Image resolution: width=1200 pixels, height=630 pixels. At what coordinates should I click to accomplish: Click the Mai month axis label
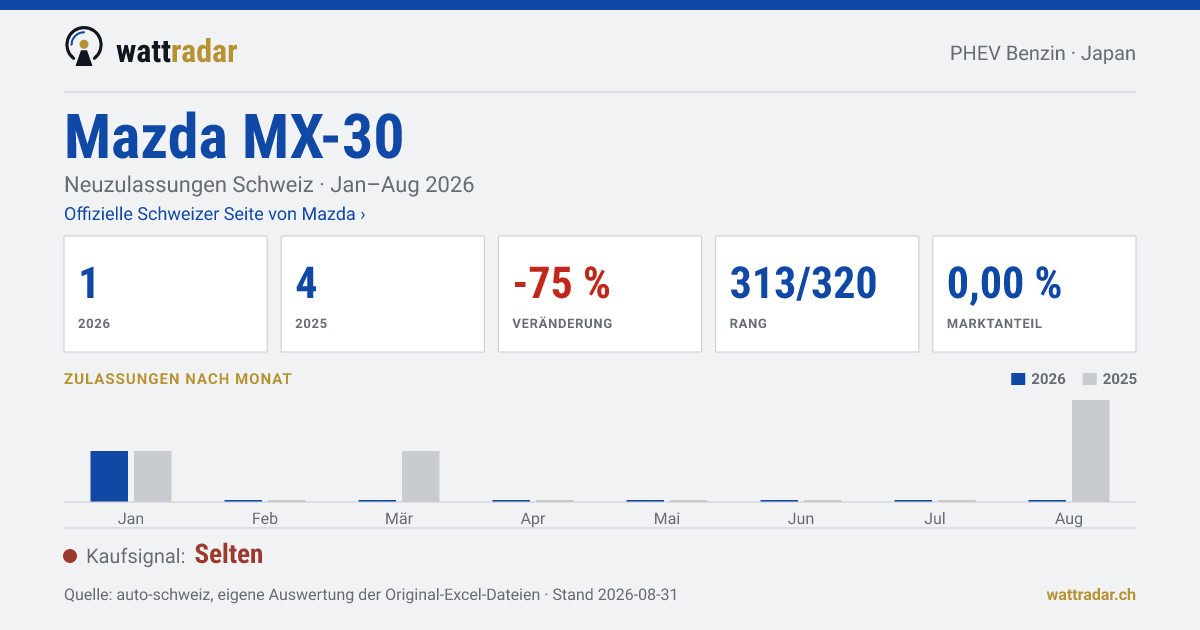click(667, 518)
